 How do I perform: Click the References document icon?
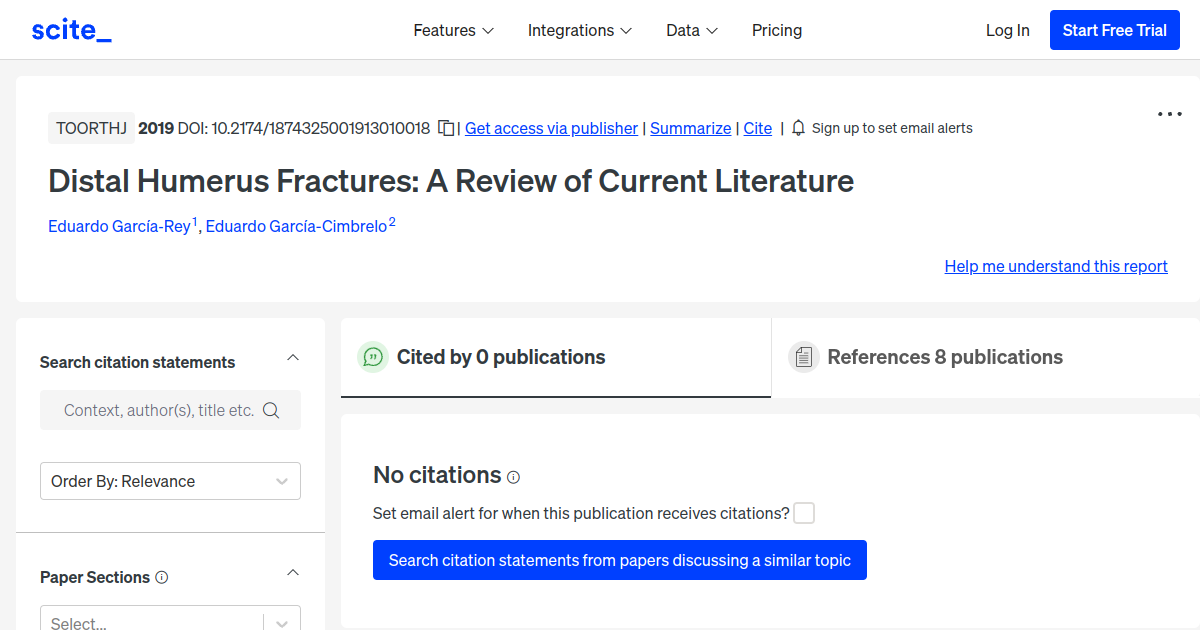803,357
